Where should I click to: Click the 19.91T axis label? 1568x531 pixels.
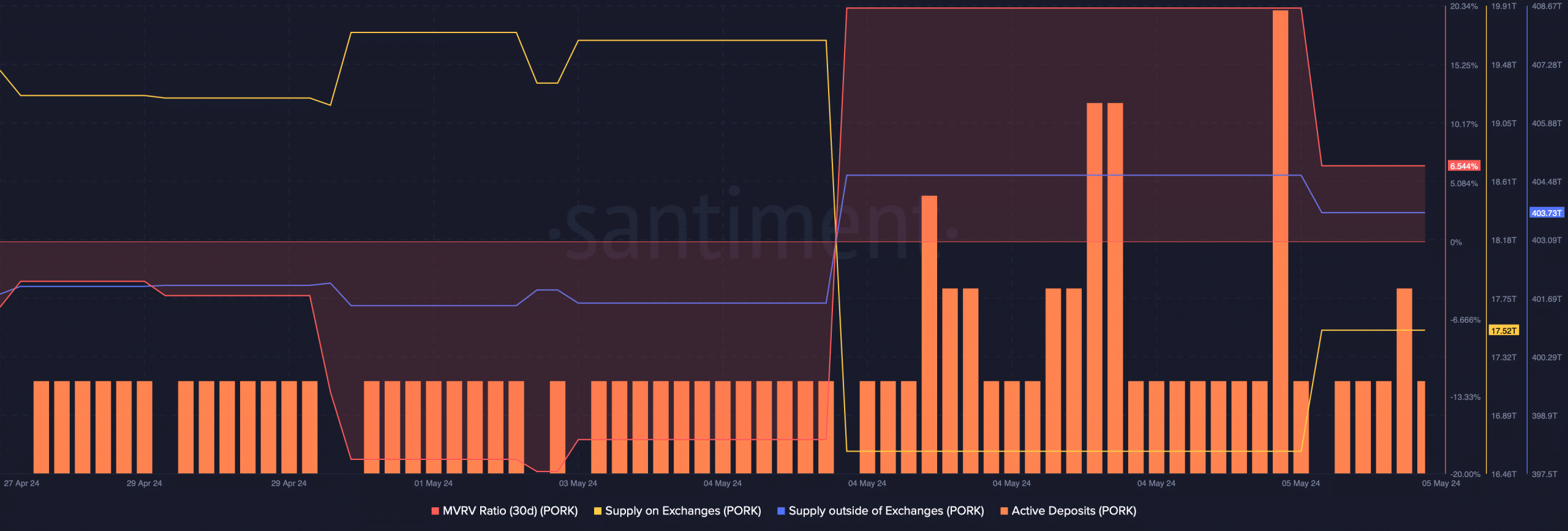coord(1504,6)
